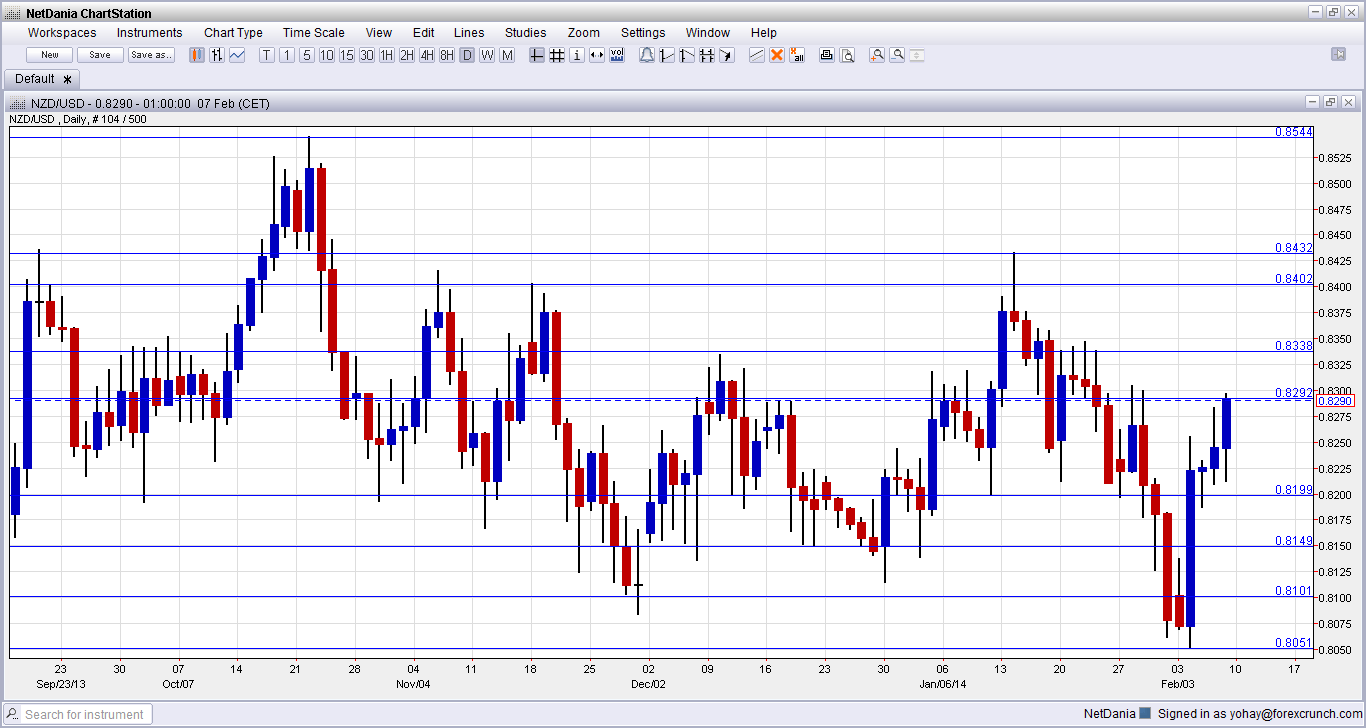This screenshot has width=1366, height=728.
Task: Click the 0.8199 price level label
Action: (x=1294, y=489)
